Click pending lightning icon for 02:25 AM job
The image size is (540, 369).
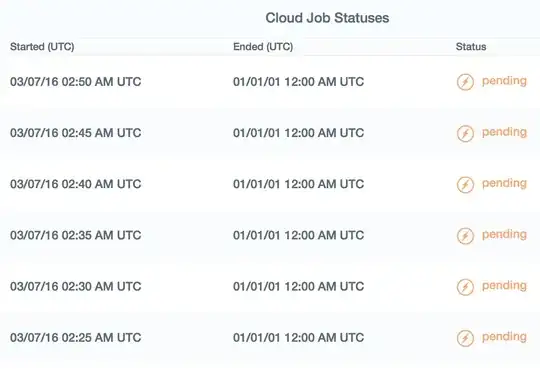tap(465, 338)
